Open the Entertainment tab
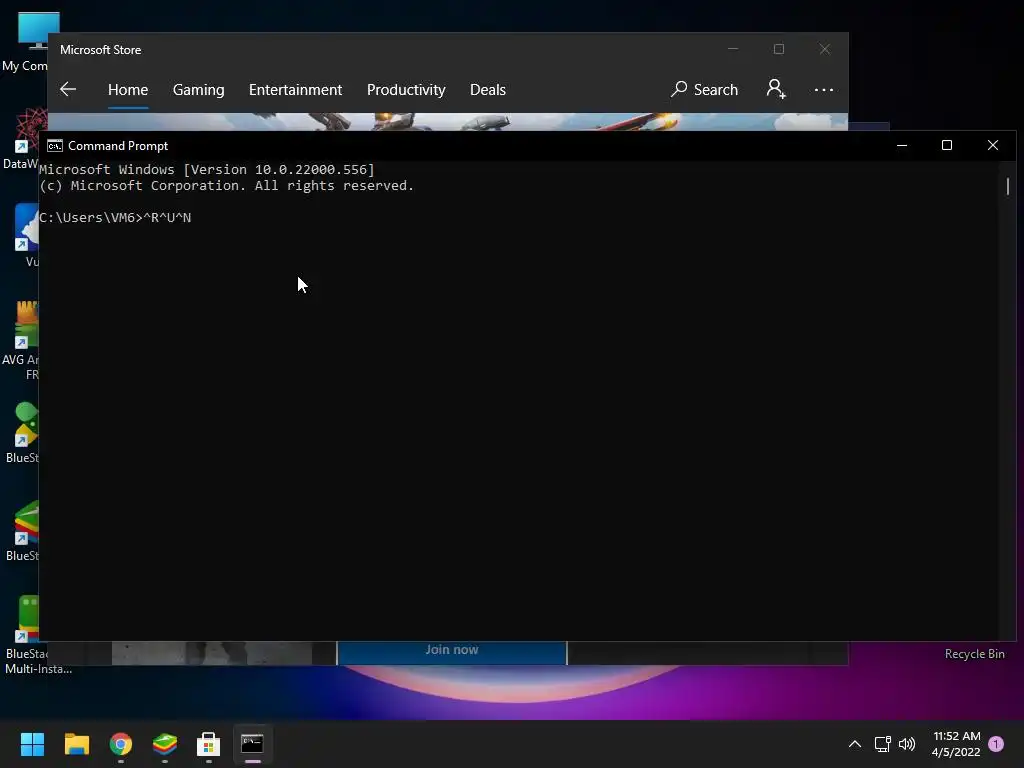The image size is (1024, 768). click(295, 89)
